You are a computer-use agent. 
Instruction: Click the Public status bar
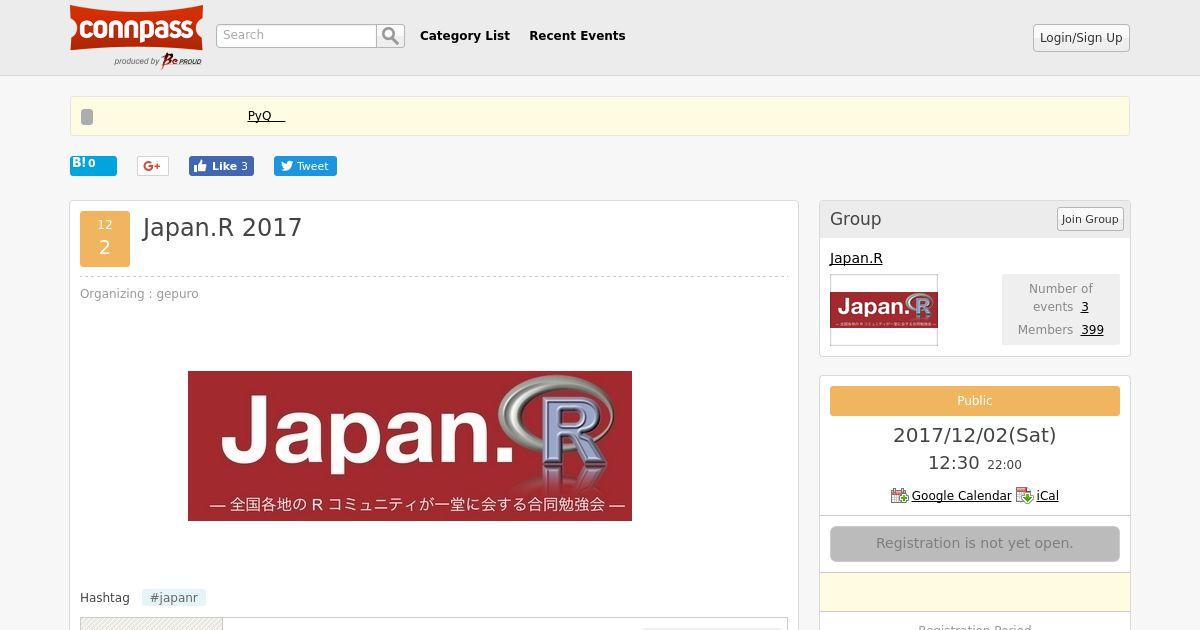975,401
